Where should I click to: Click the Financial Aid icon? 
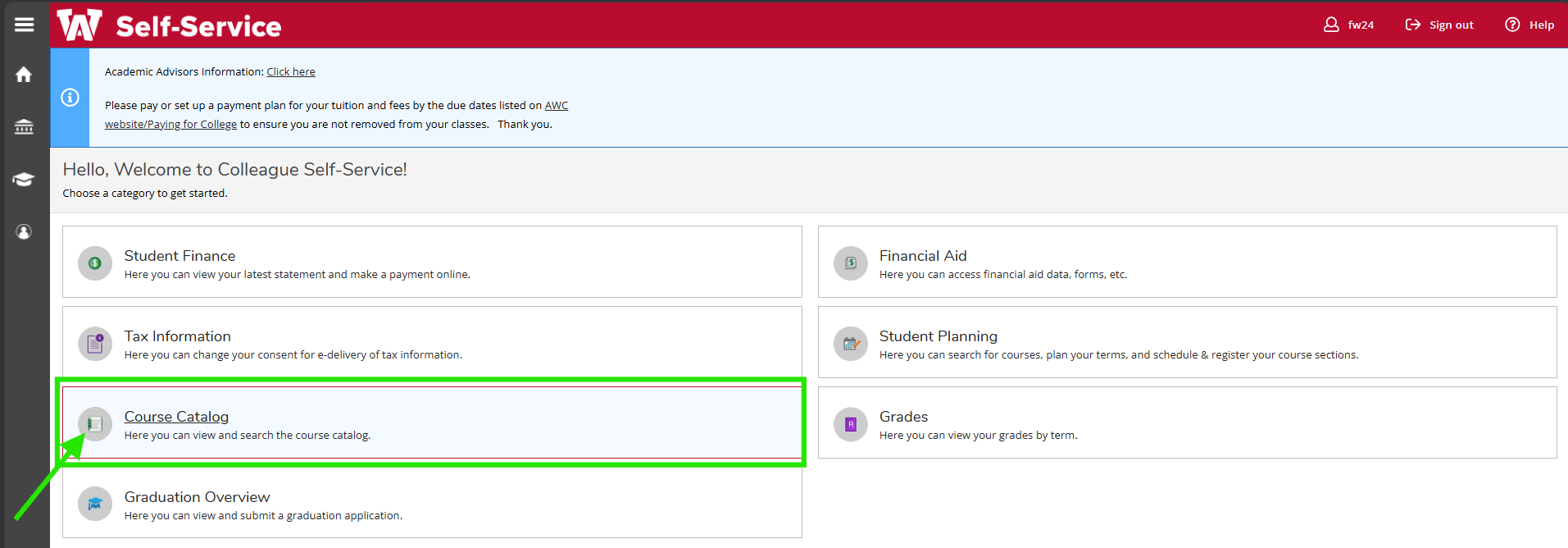pyautogui.click(x=851, y=263)
